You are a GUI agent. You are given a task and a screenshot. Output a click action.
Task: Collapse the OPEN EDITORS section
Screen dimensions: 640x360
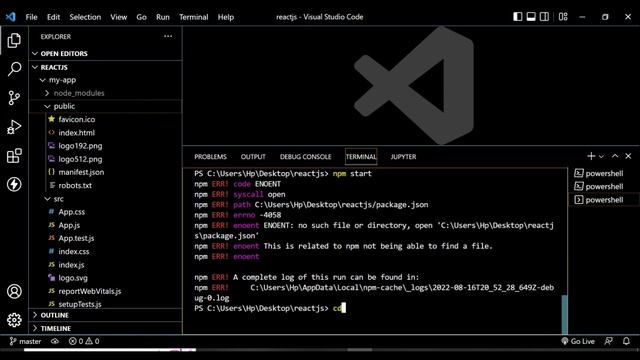pyautogui.click(x=105, y=53)
